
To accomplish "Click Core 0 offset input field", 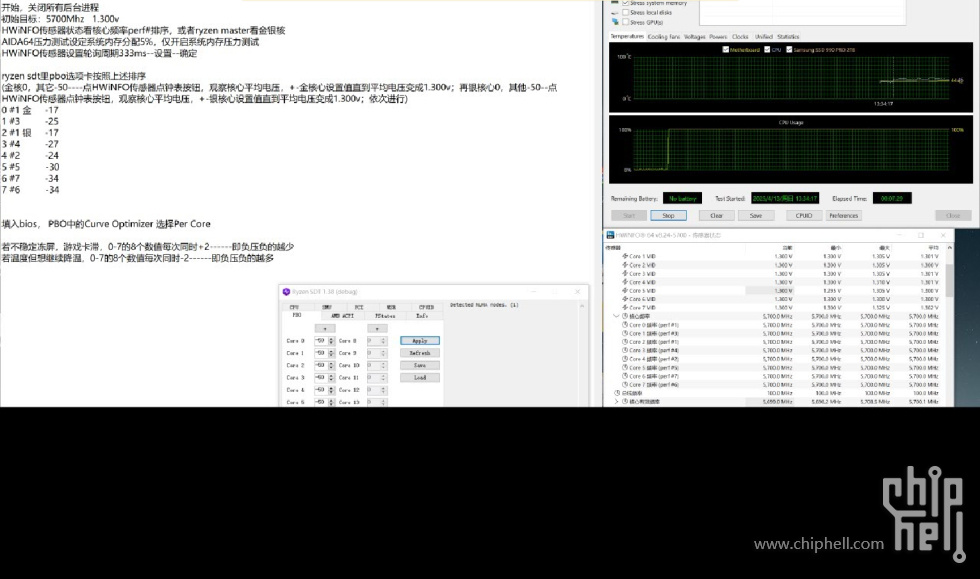I will 320,341.
